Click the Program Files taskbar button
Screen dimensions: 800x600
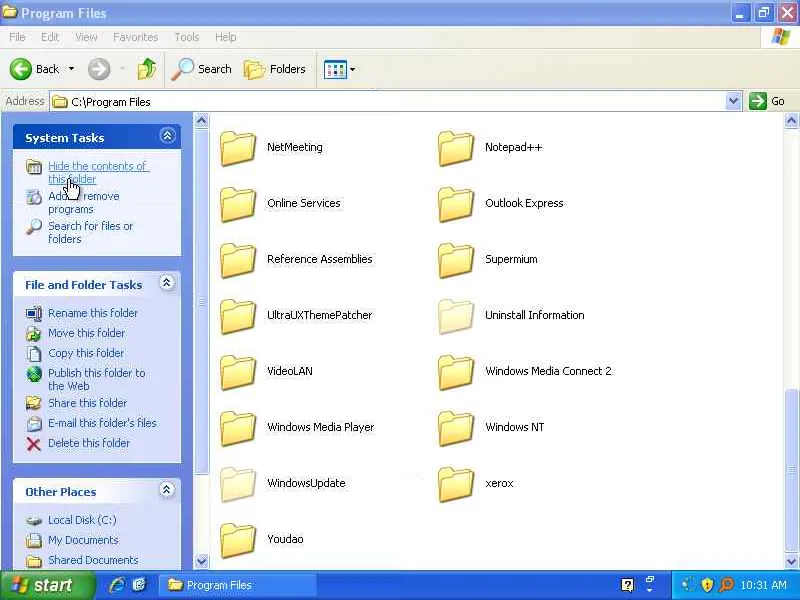(237, 585)
